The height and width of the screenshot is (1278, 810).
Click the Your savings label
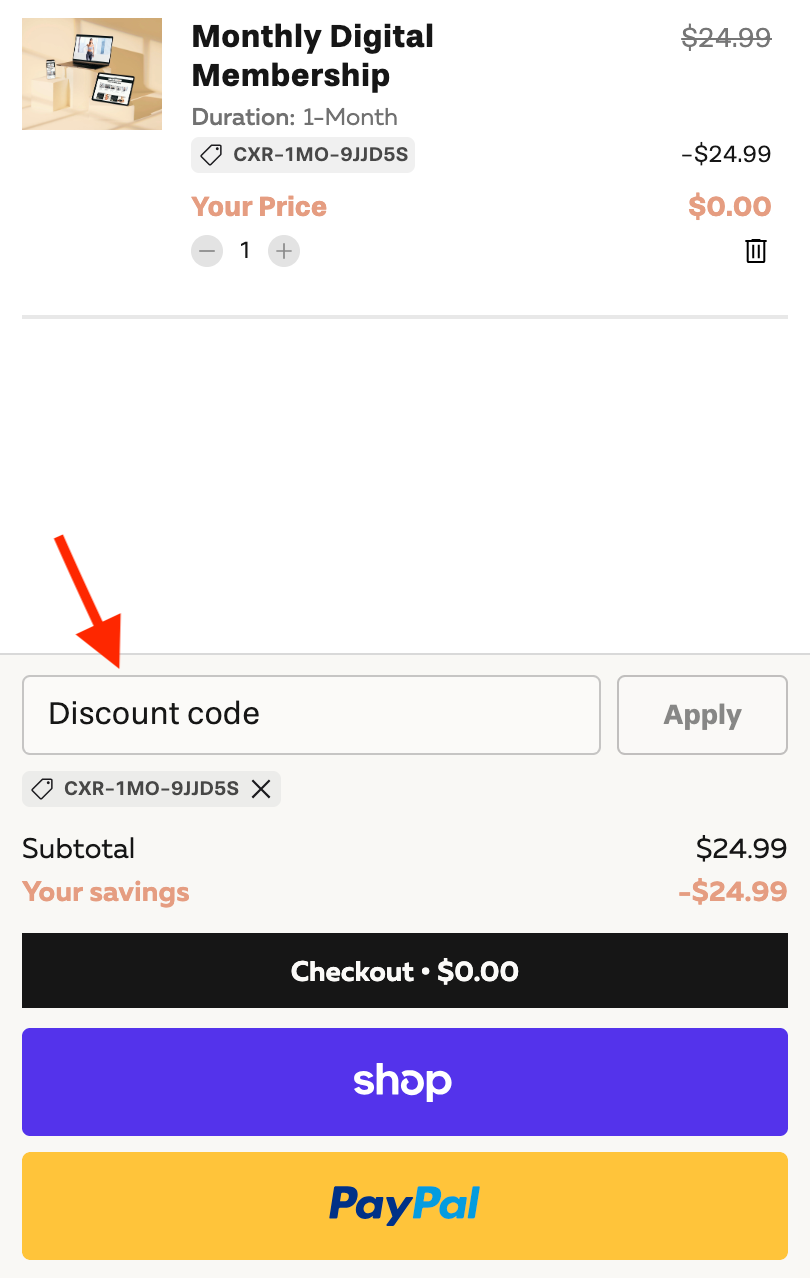[x=105, y=892]
